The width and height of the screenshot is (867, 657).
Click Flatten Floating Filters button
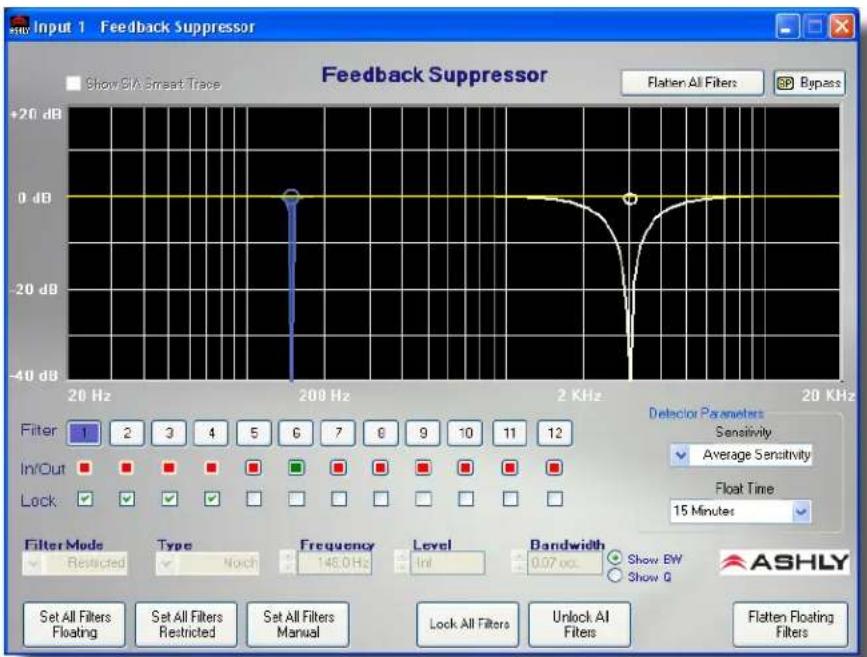790,624
